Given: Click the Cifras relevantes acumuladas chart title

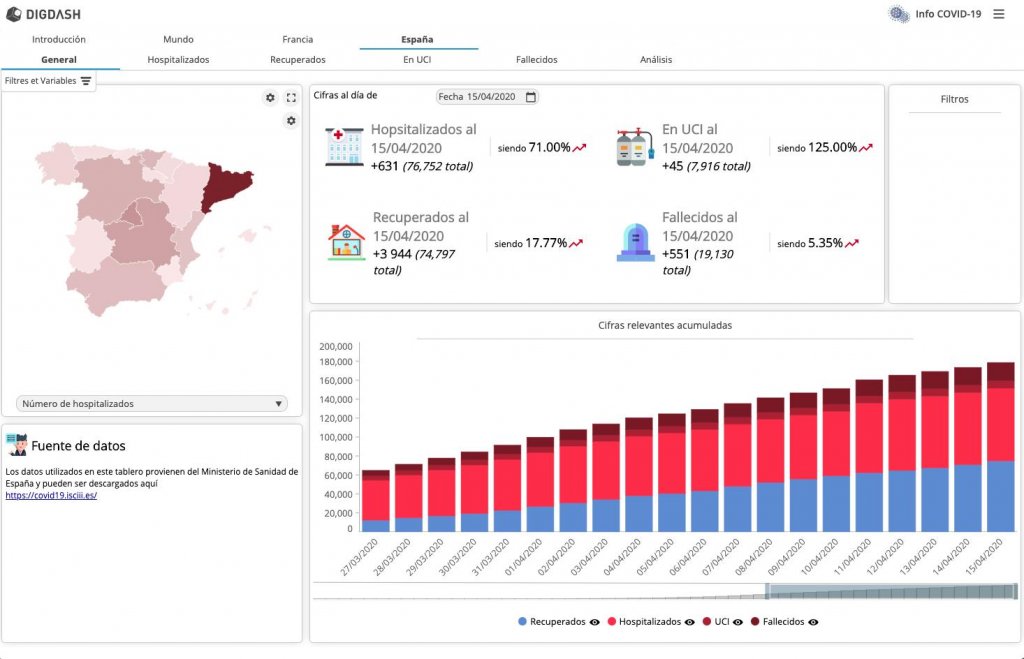Looking at the screenshot, I should (x=665, y=325).
